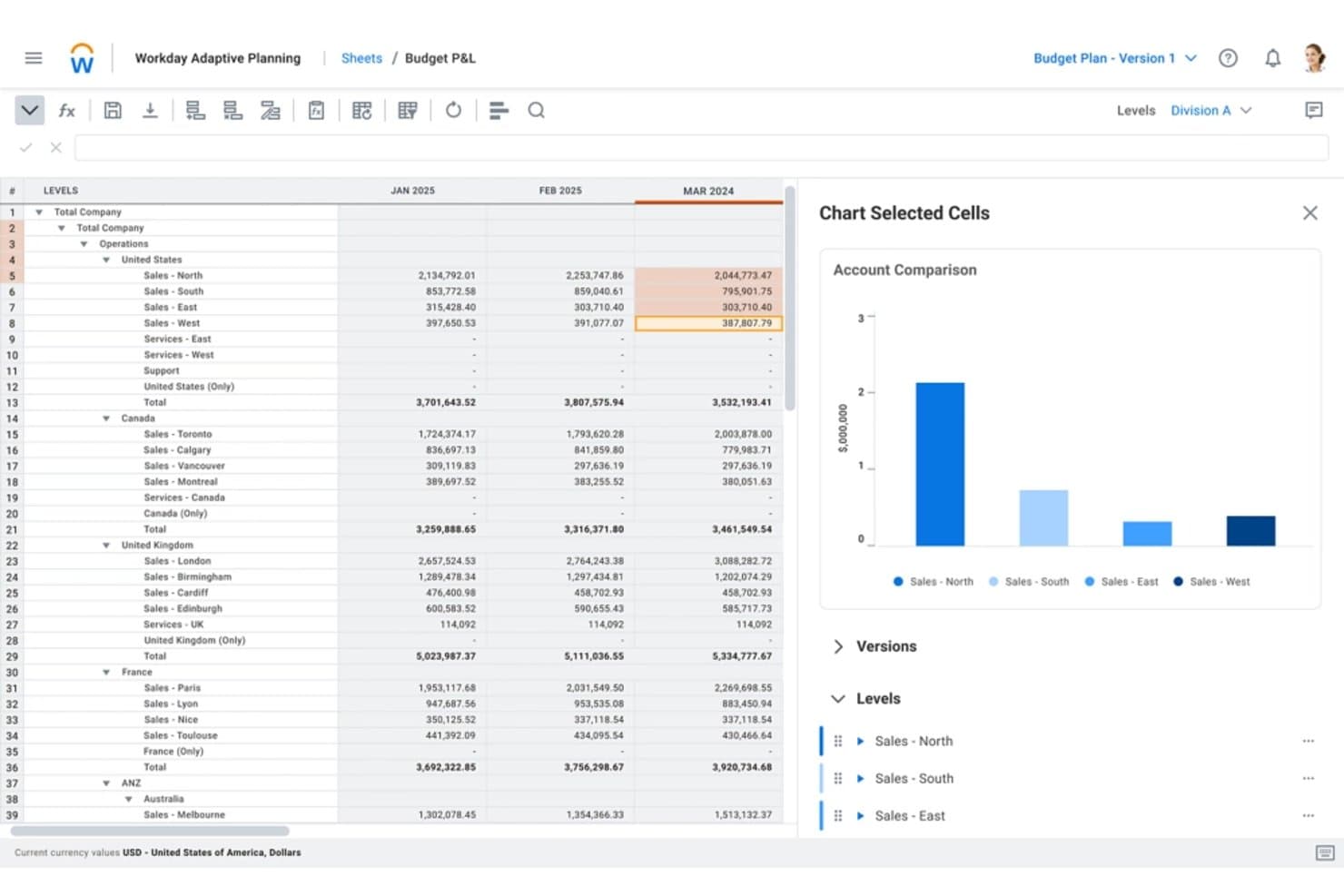Select the MAR 2024 column header
Image resolution: width=1344 pixels, height=896 pixels.
[x=708, y=191]
